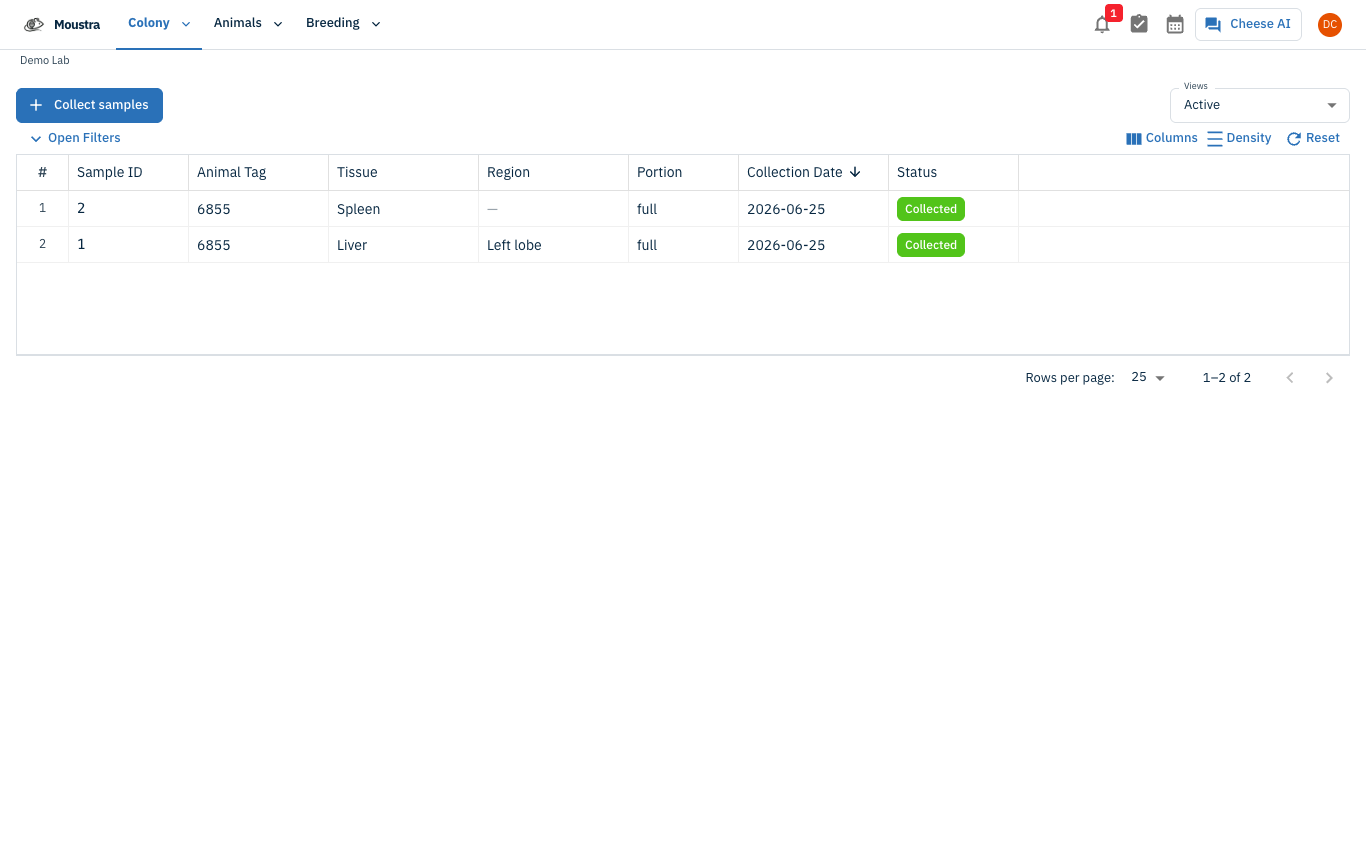Expand Open Filters

pyautogui.click(x=75, y=138)
